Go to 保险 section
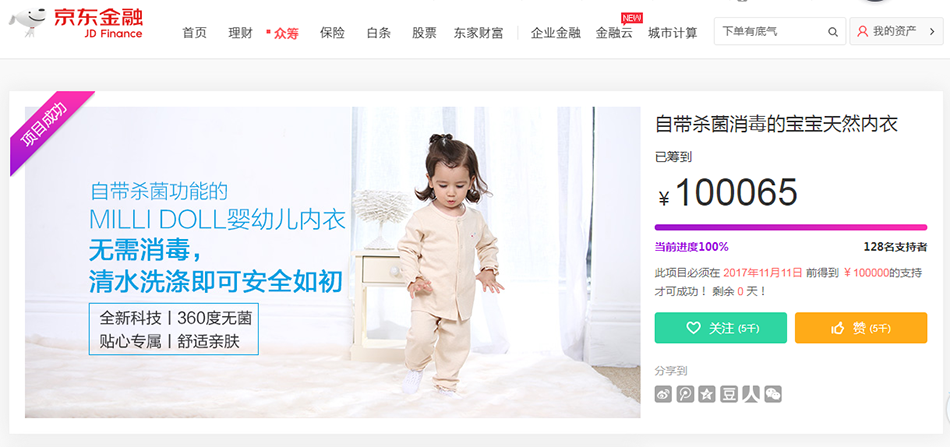950x447 pixels. tap(333, 33)
